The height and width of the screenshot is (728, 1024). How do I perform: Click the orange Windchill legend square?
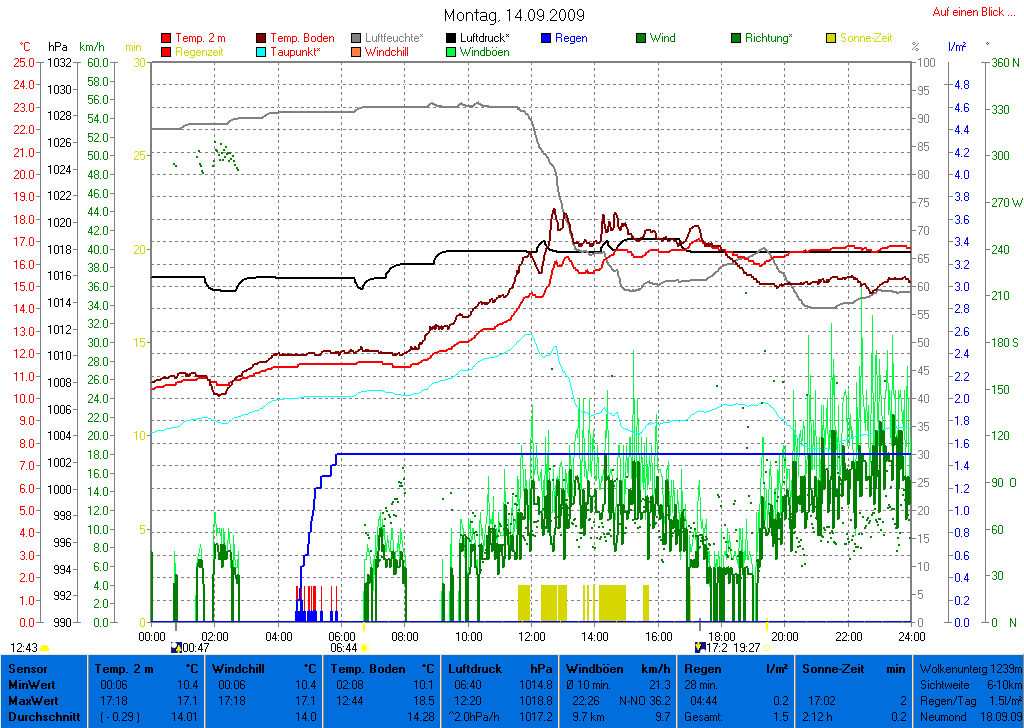point(356,52)
